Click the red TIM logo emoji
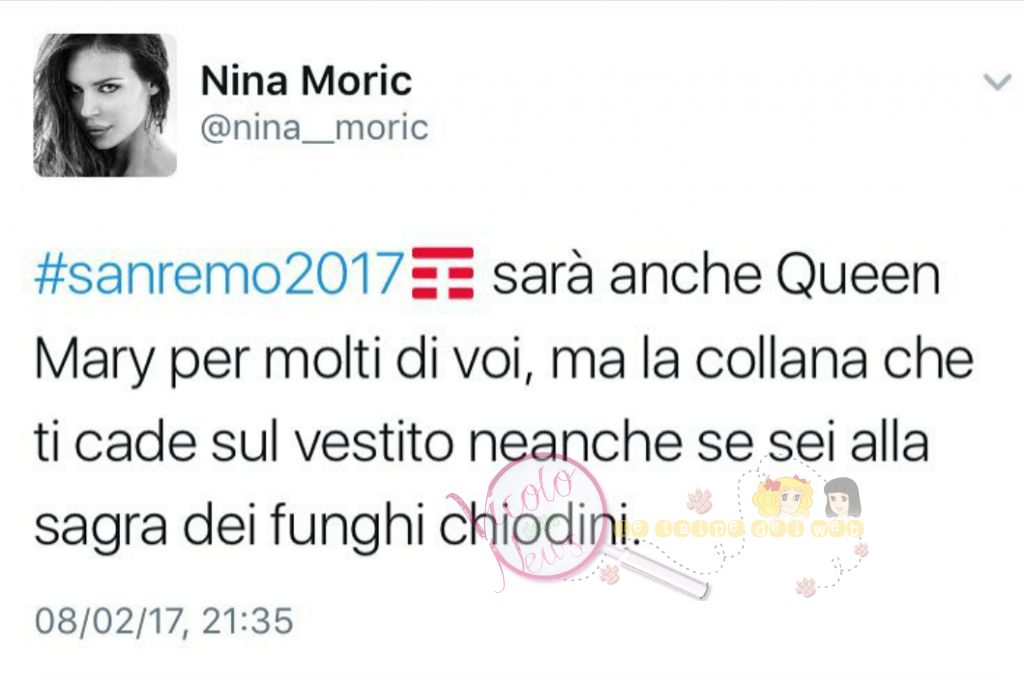Viewport: 1024px width, 680px height. (x=443, y=273)
